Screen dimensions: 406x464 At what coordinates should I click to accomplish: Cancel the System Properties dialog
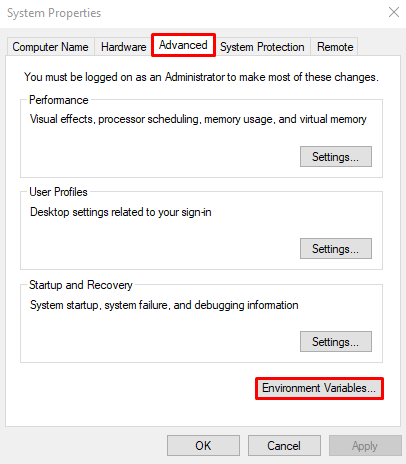tap(284, 445)
